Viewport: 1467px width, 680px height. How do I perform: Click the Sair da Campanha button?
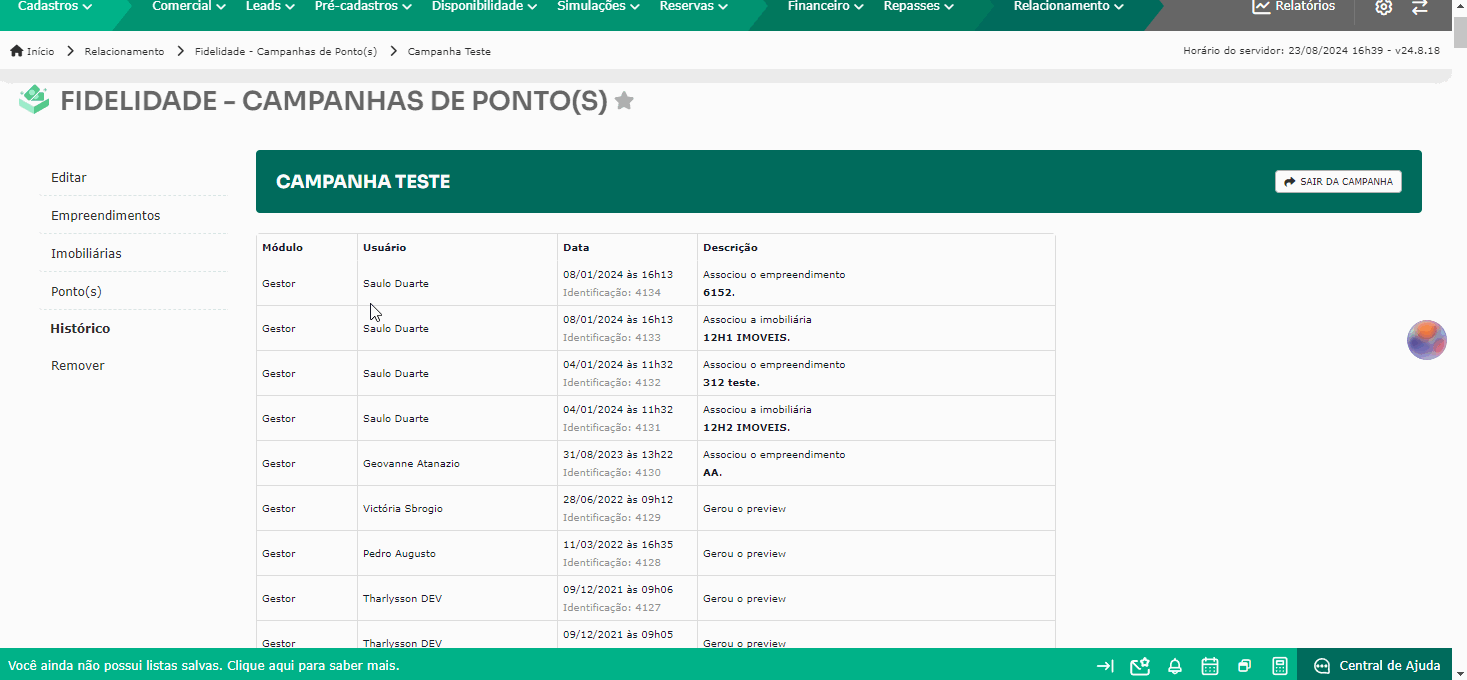pyautogui.click(x=1338, y=182)
